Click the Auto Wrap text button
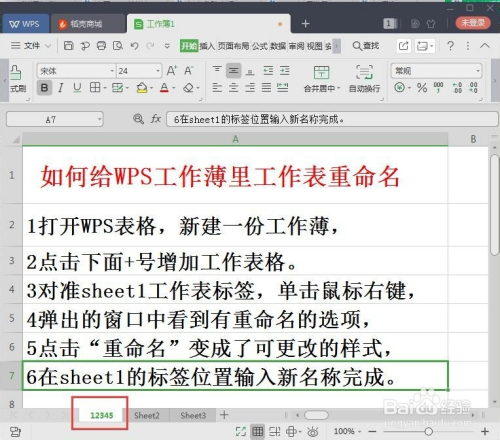500x440 pixels. pyautogui.click(x=364, y=79)
